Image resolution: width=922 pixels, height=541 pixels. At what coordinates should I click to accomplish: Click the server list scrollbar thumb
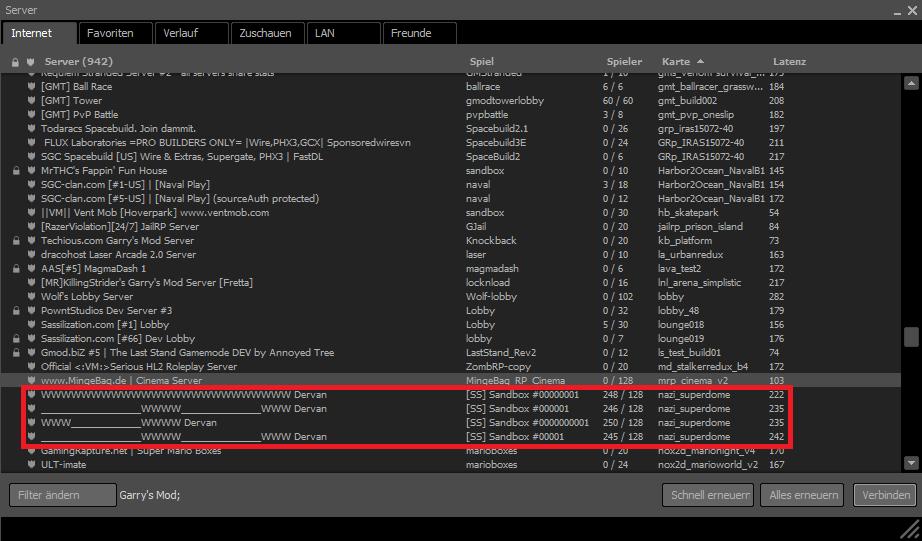911,337
